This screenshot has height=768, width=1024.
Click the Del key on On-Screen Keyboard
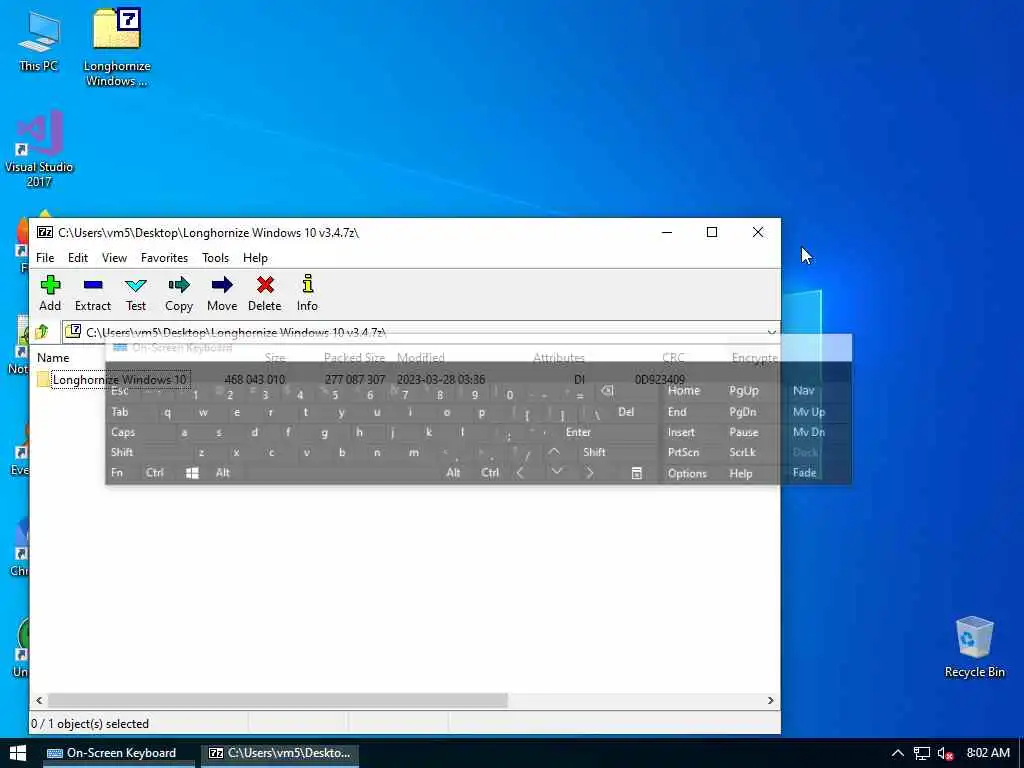click(626, 412)
